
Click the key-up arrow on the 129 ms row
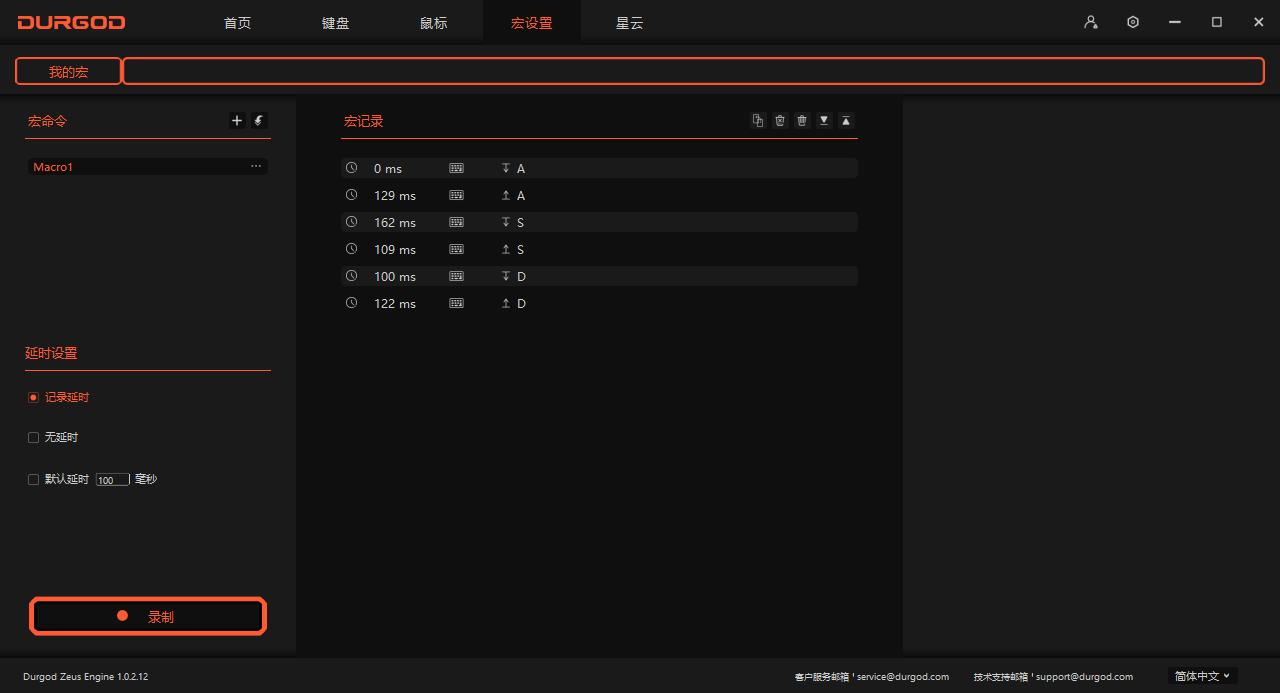[x=506, y=195]
